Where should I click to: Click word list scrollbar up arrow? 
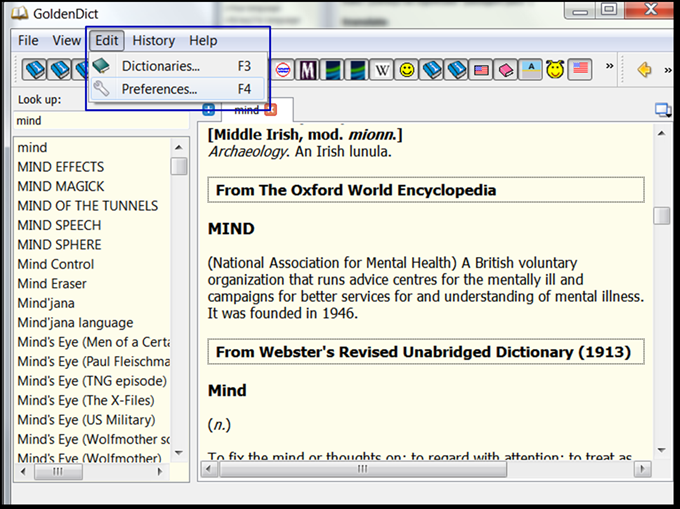click(x=179, y=147)
